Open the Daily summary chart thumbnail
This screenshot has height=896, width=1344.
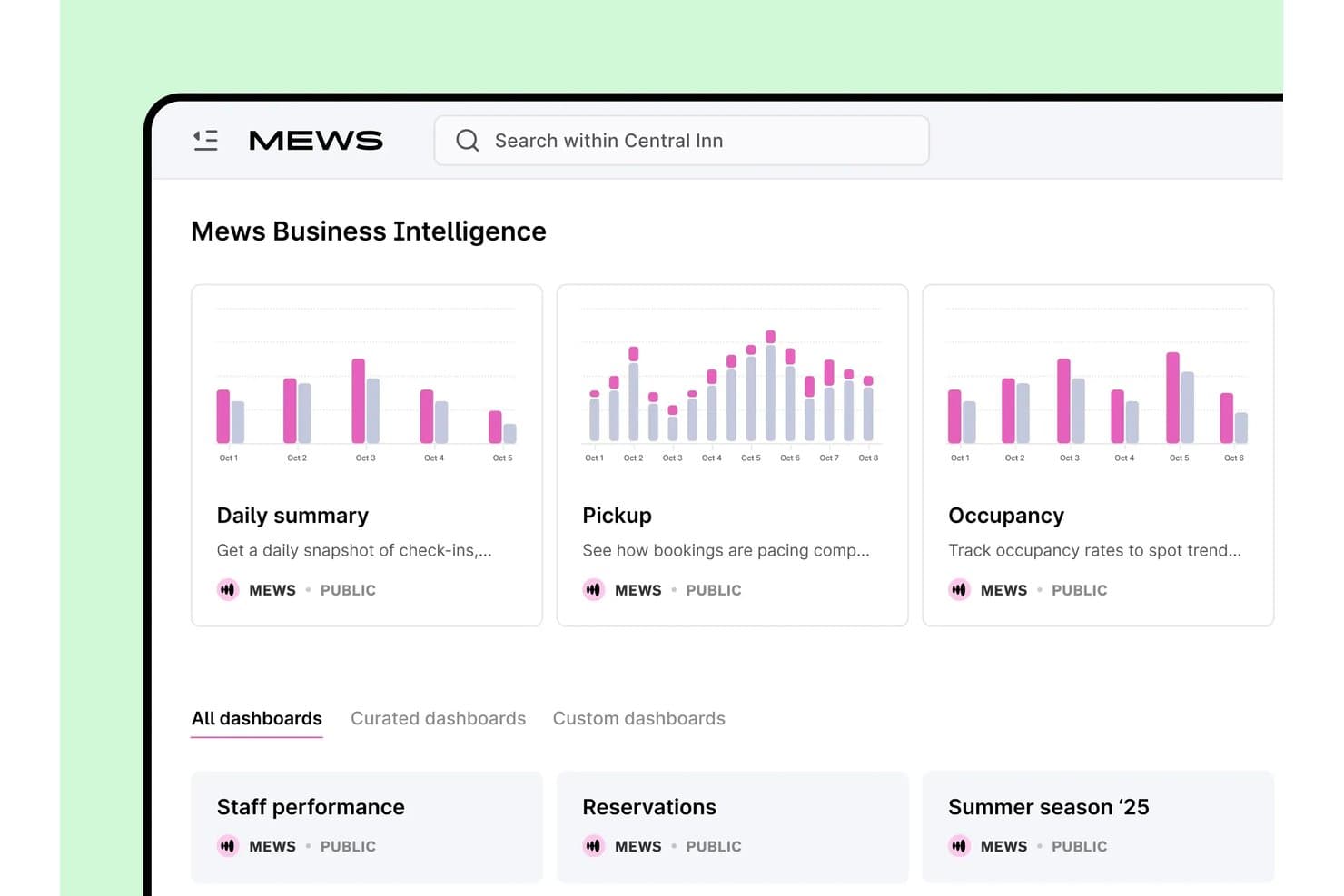point(366,386)
